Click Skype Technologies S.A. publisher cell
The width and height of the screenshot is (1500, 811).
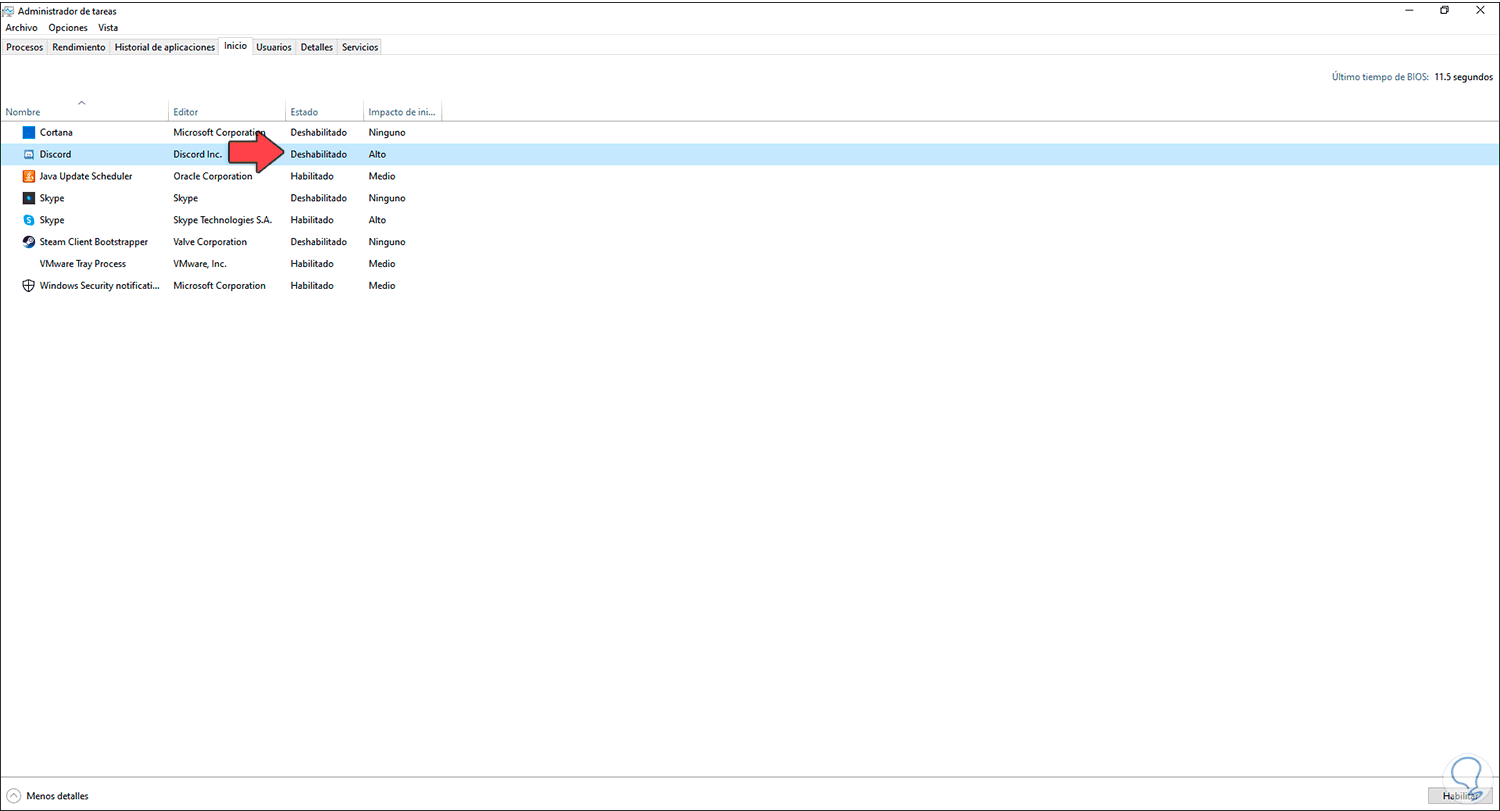(x=223, y=220)
